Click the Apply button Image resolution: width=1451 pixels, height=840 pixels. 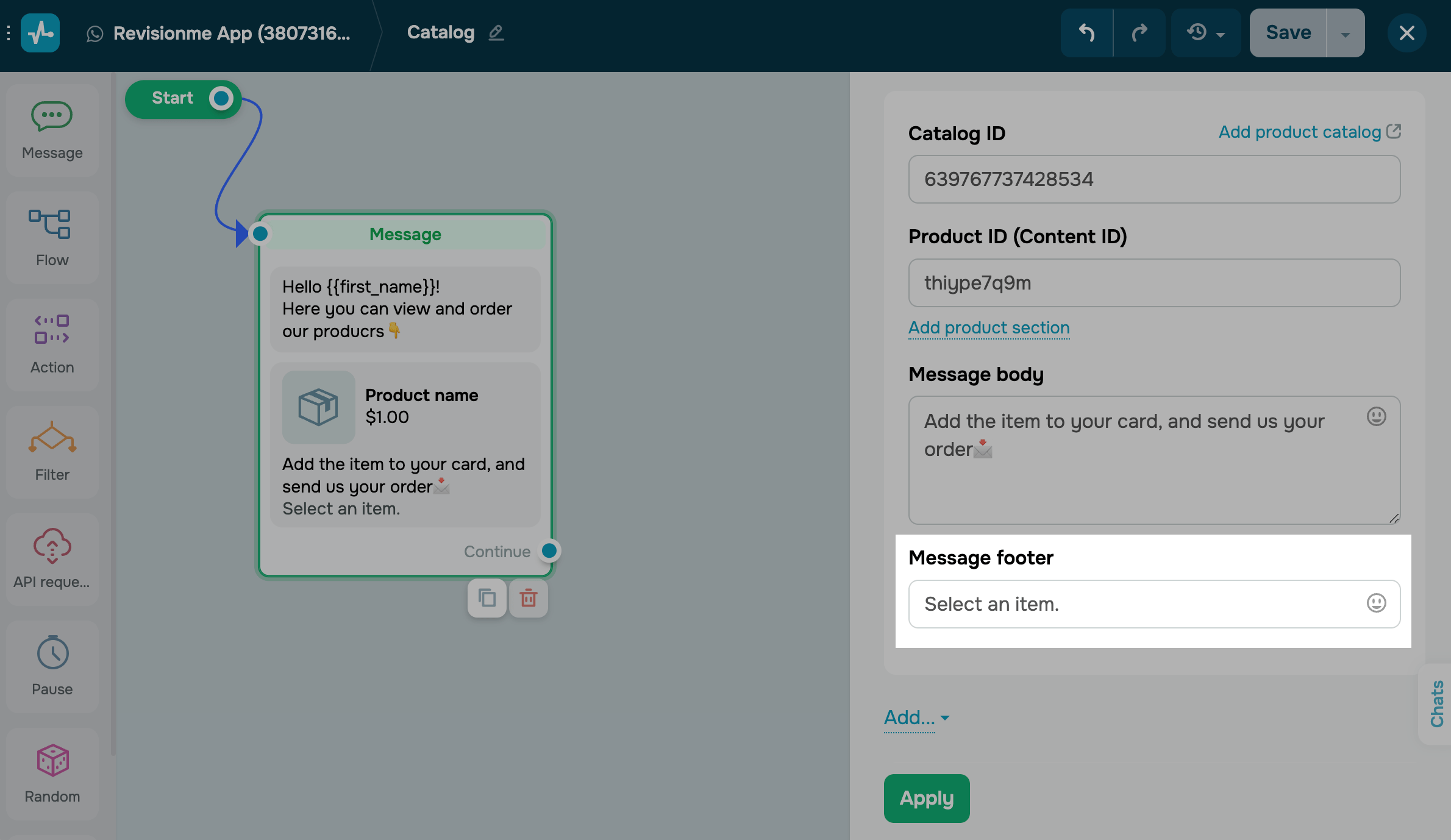(x=927, y=798)
